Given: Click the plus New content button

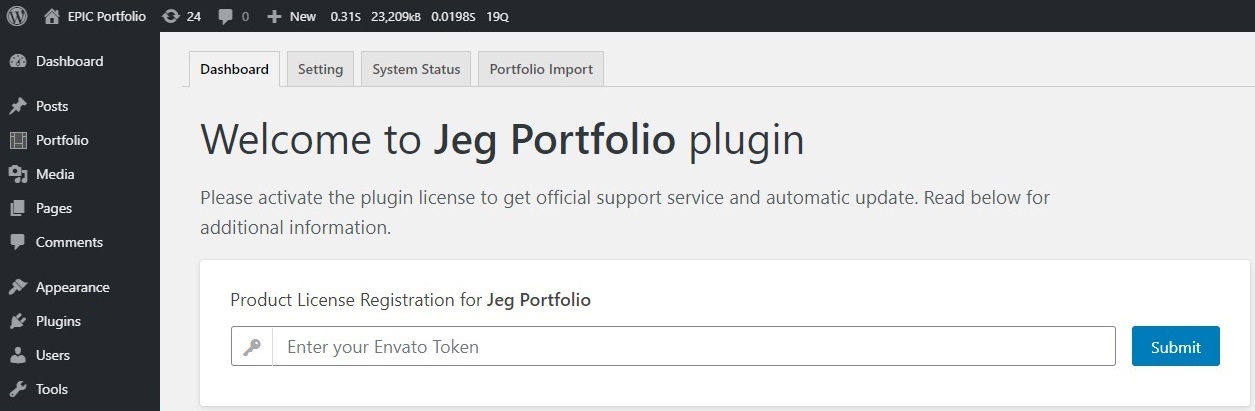Looking at the screenshot, I should [292, 16].
